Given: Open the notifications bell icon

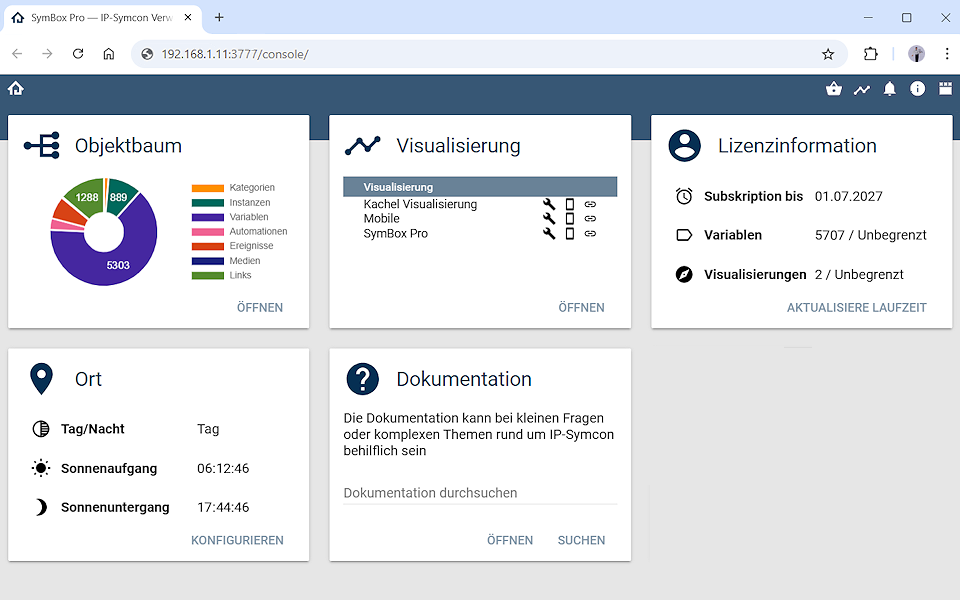Looking at the screenshot, I should click(x=889, y=89).
